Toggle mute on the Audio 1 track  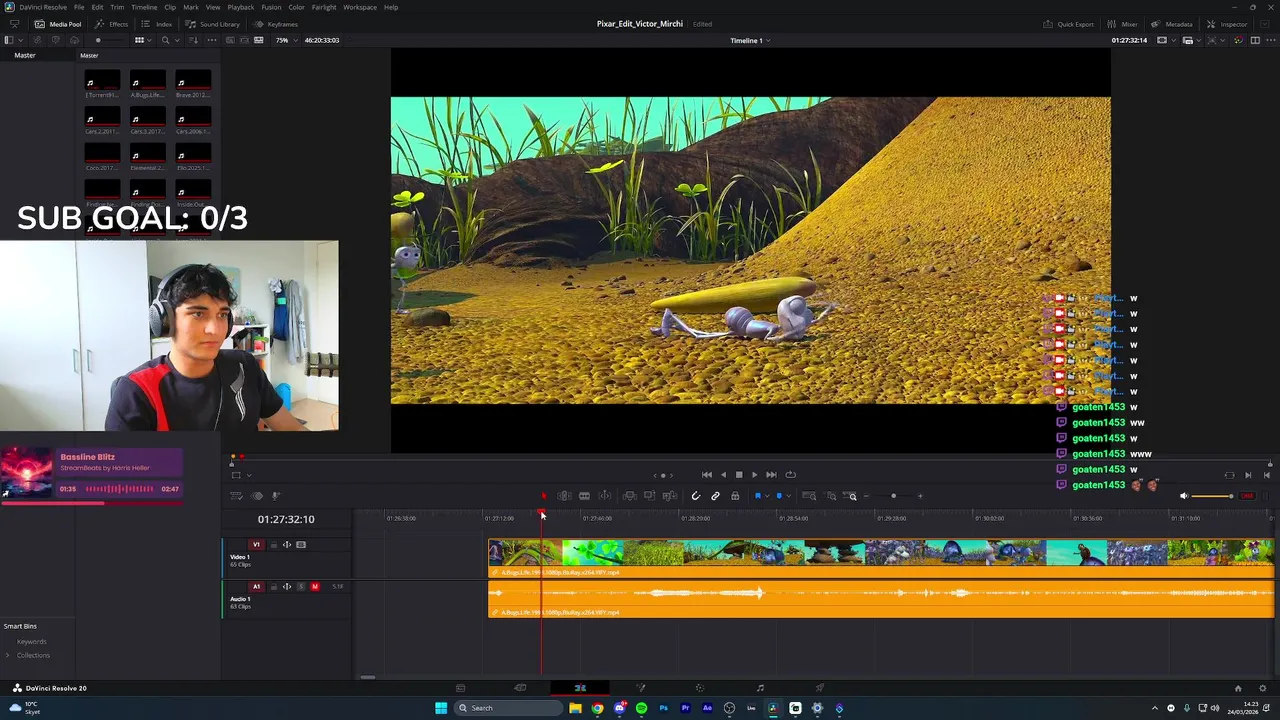click(315, 587)
